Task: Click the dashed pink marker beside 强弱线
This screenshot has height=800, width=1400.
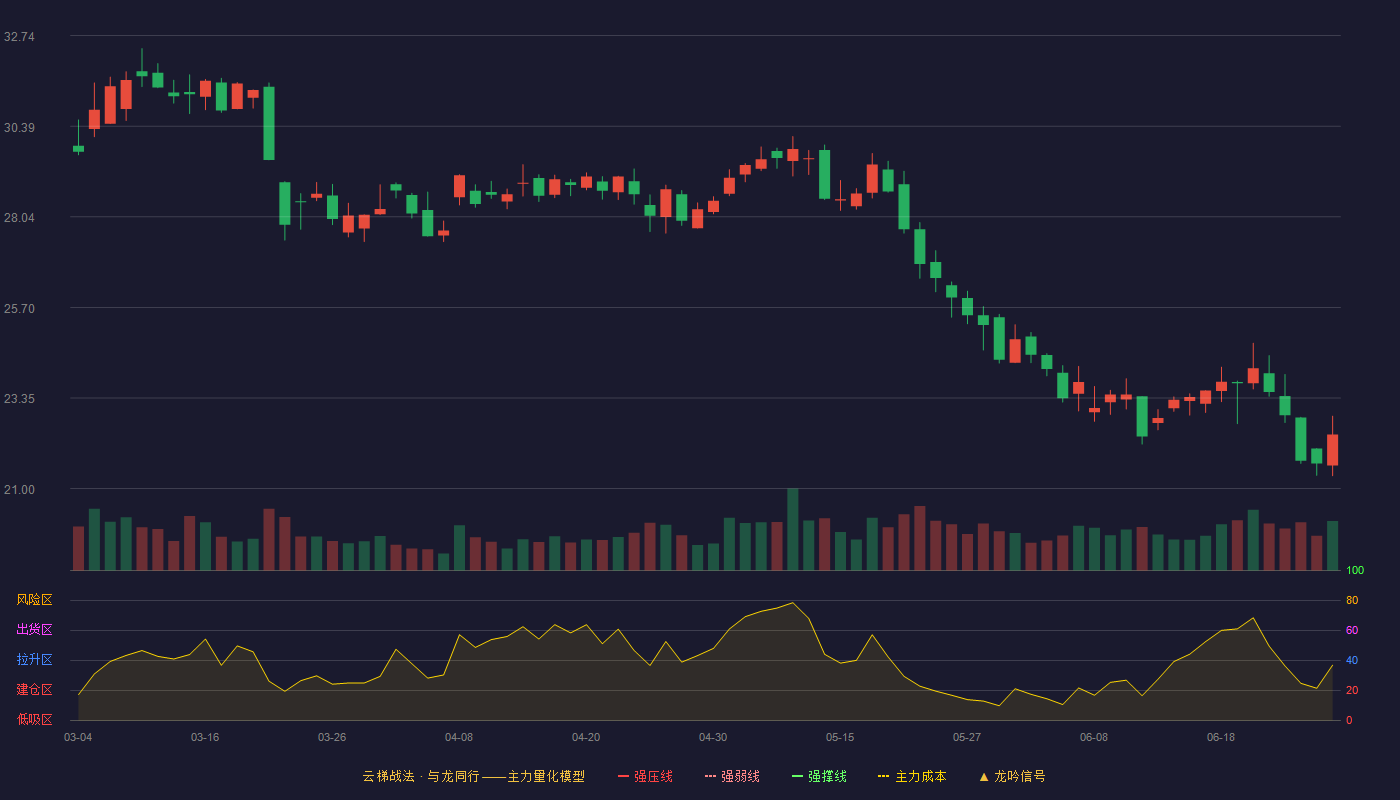Action: tap(710, 776)
